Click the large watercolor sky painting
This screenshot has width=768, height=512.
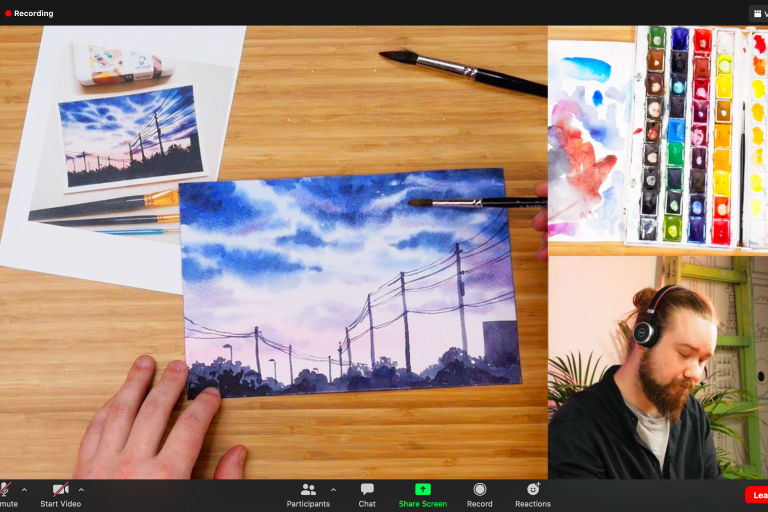350,280
